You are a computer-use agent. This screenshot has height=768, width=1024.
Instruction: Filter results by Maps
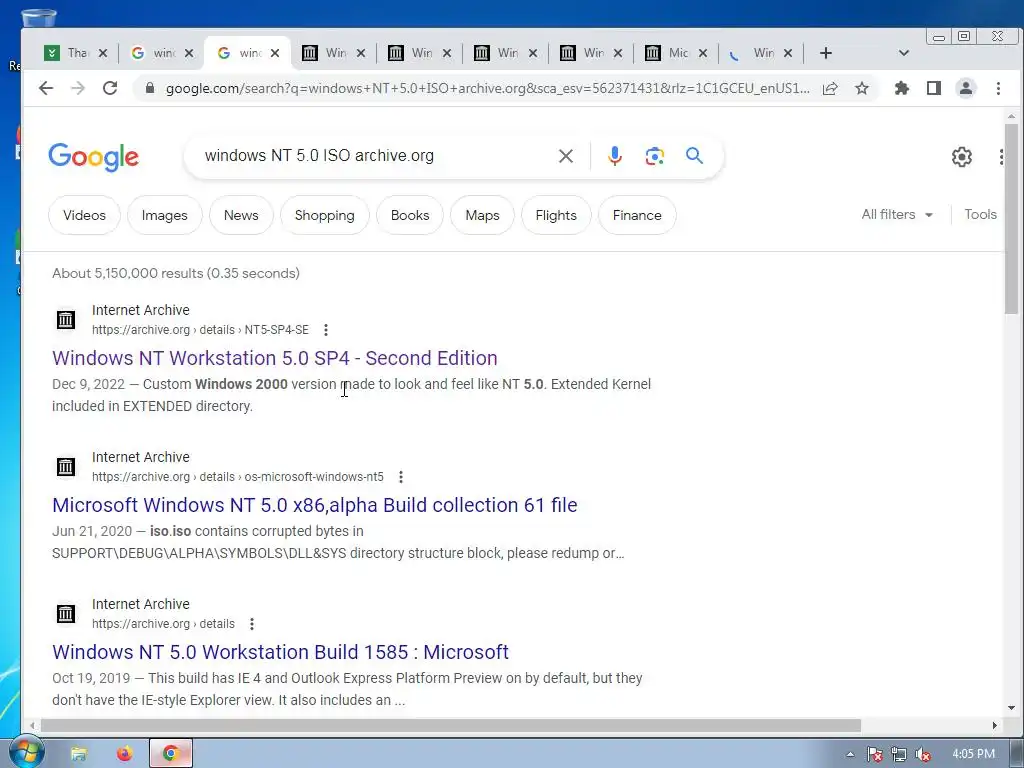pyautogui.click(x=482, y=215)
